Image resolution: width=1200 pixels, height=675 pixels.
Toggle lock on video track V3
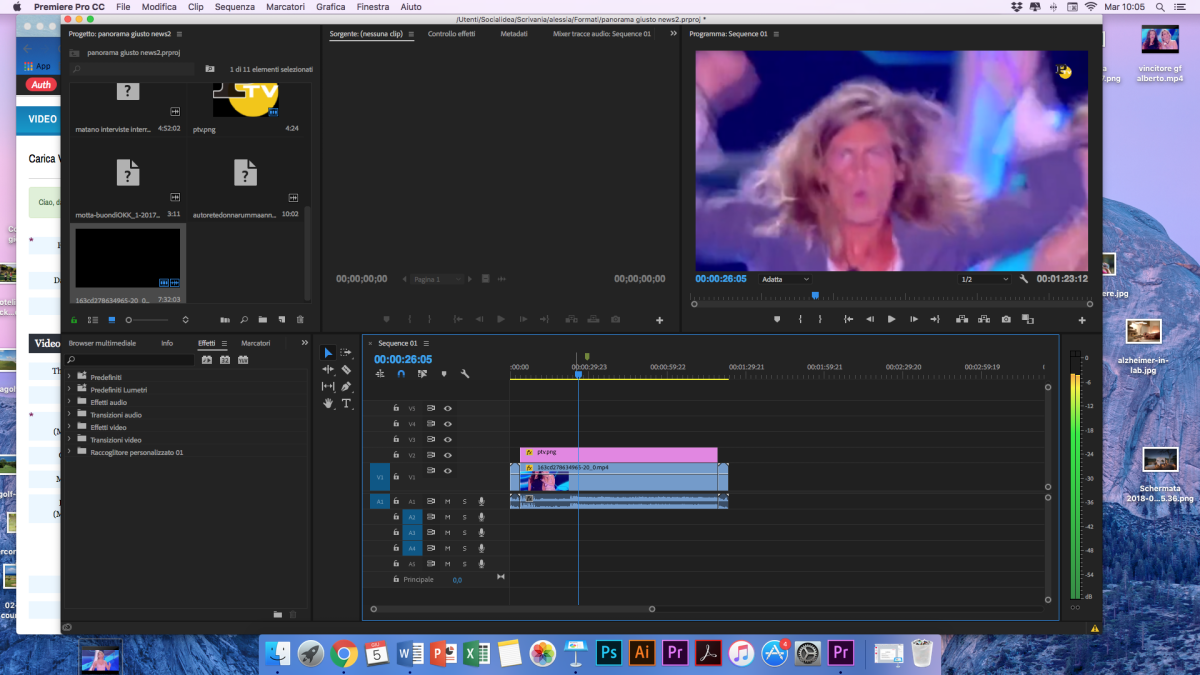396,439
